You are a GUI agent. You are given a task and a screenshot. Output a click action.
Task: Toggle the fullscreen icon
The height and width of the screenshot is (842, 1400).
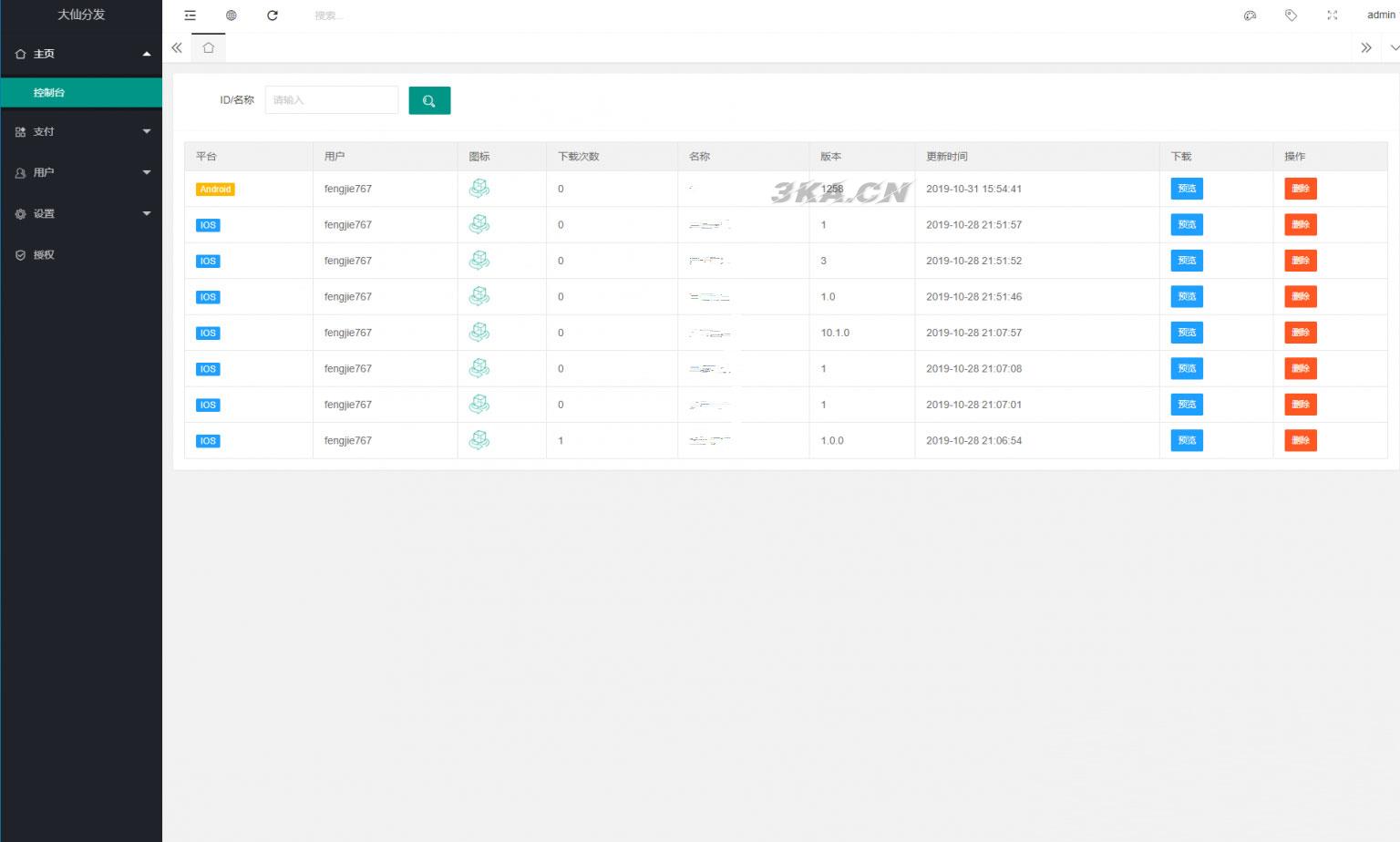[1333, 15]
